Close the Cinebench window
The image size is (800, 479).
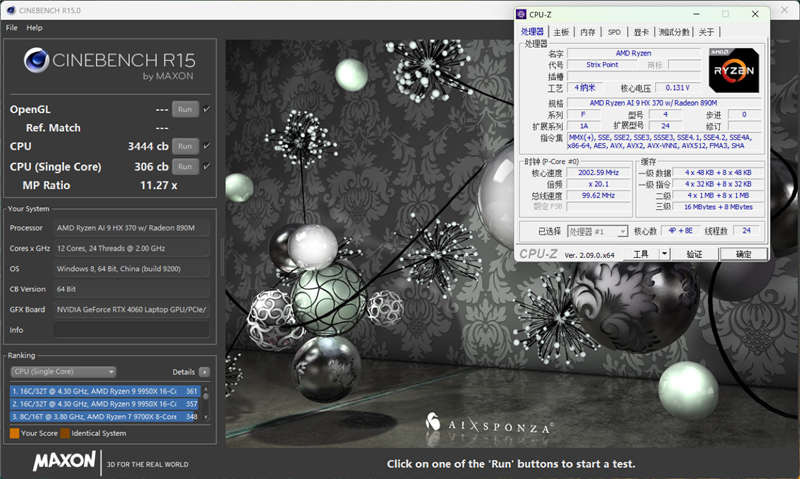click(785, 10)
